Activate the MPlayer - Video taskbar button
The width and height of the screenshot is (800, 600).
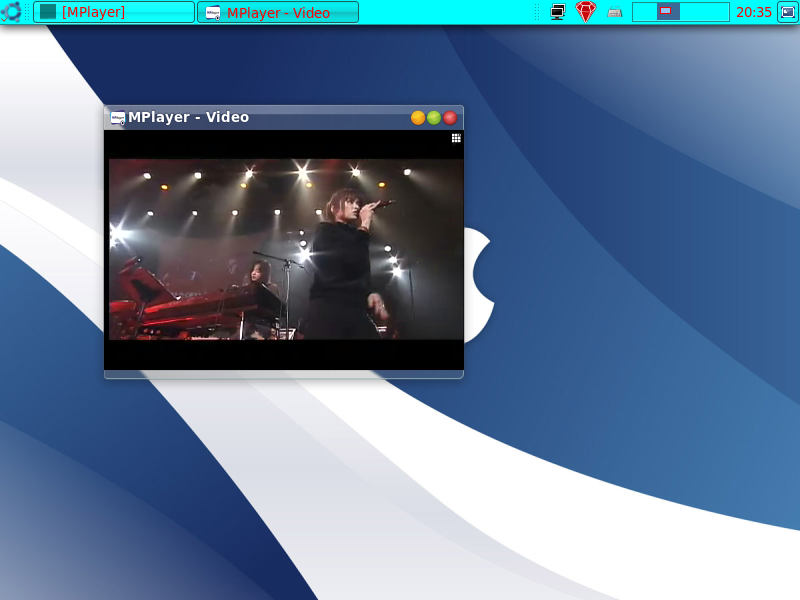(278, 12)
